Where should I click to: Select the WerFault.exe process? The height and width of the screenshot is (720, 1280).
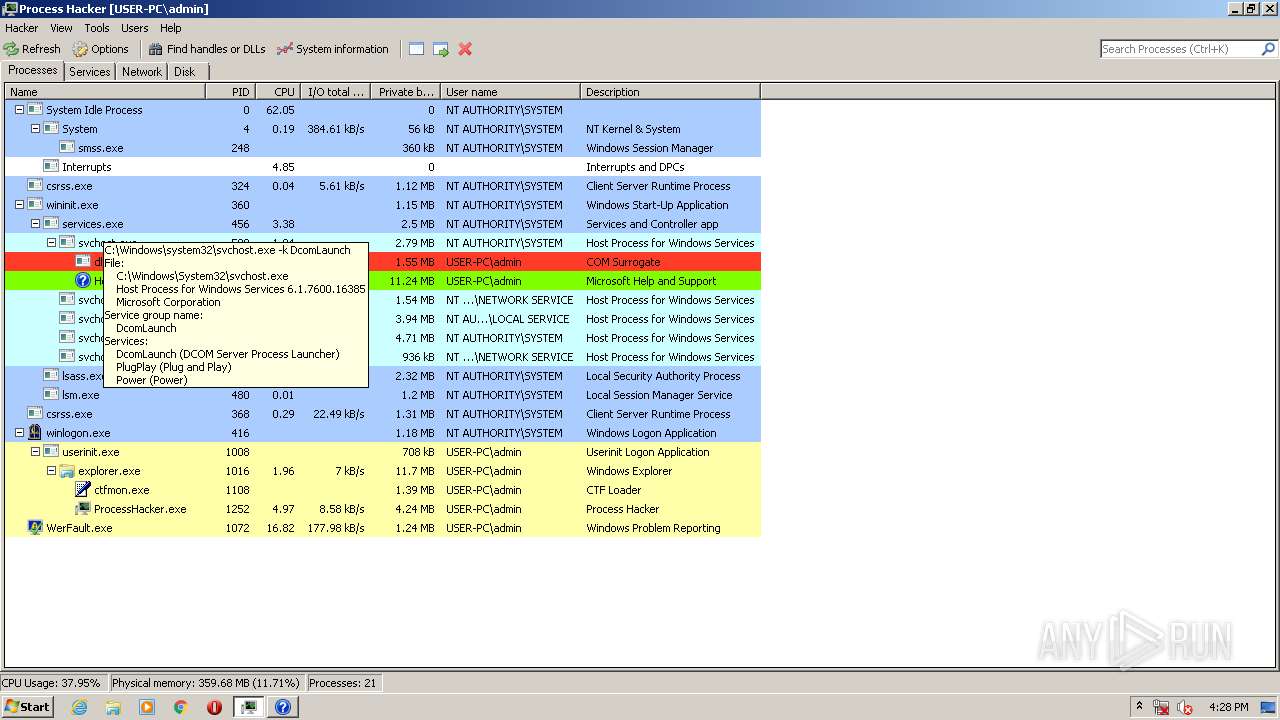pyautogui.click(x=383, y=528)
